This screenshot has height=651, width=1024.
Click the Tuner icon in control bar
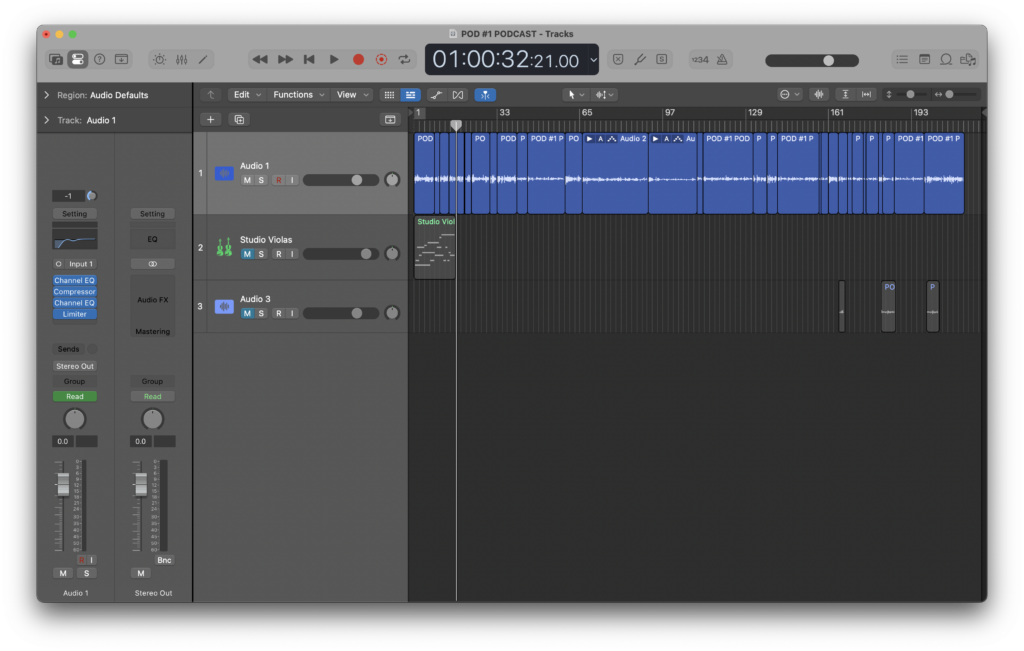[640, 60]
